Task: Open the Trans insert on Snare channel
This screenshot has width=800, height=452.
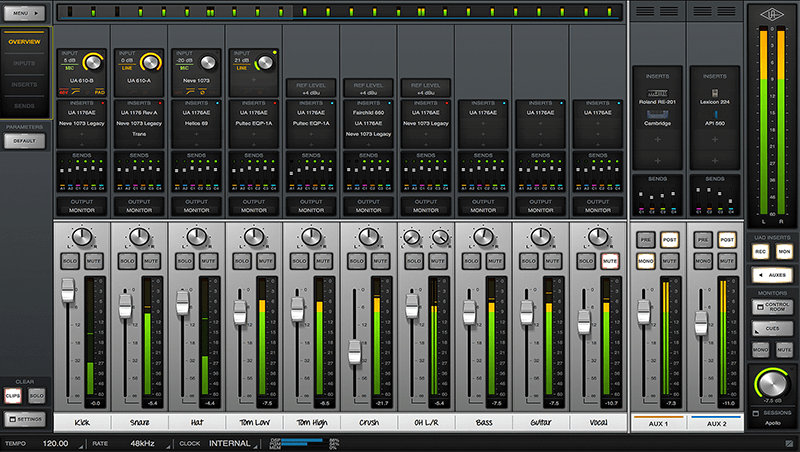Action: 139,134
